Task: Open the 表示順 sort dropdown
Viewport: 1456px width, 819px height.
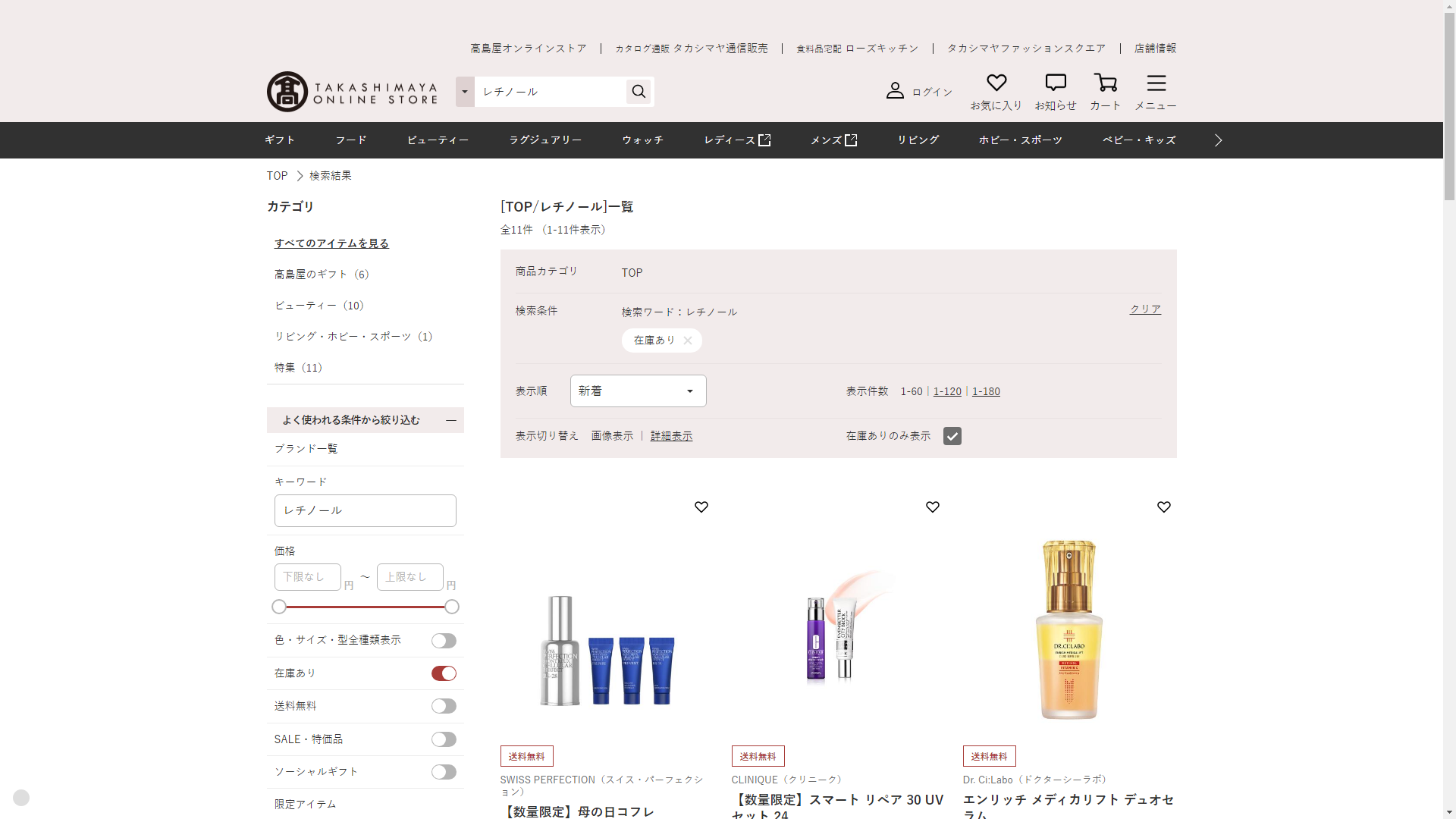Action: click(x=638, y=391)
